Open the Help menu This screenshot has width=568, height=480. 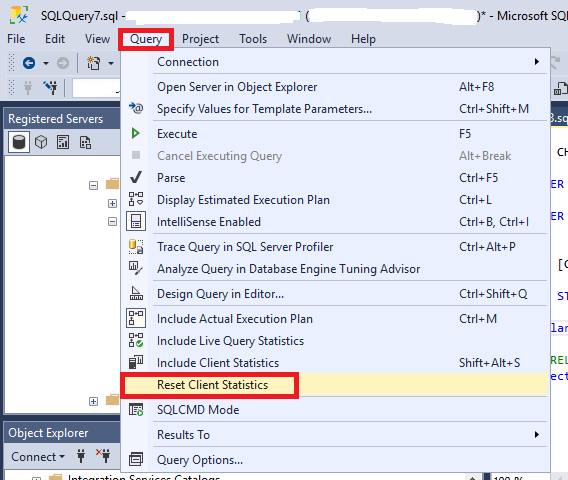click(x=363, y=39)
